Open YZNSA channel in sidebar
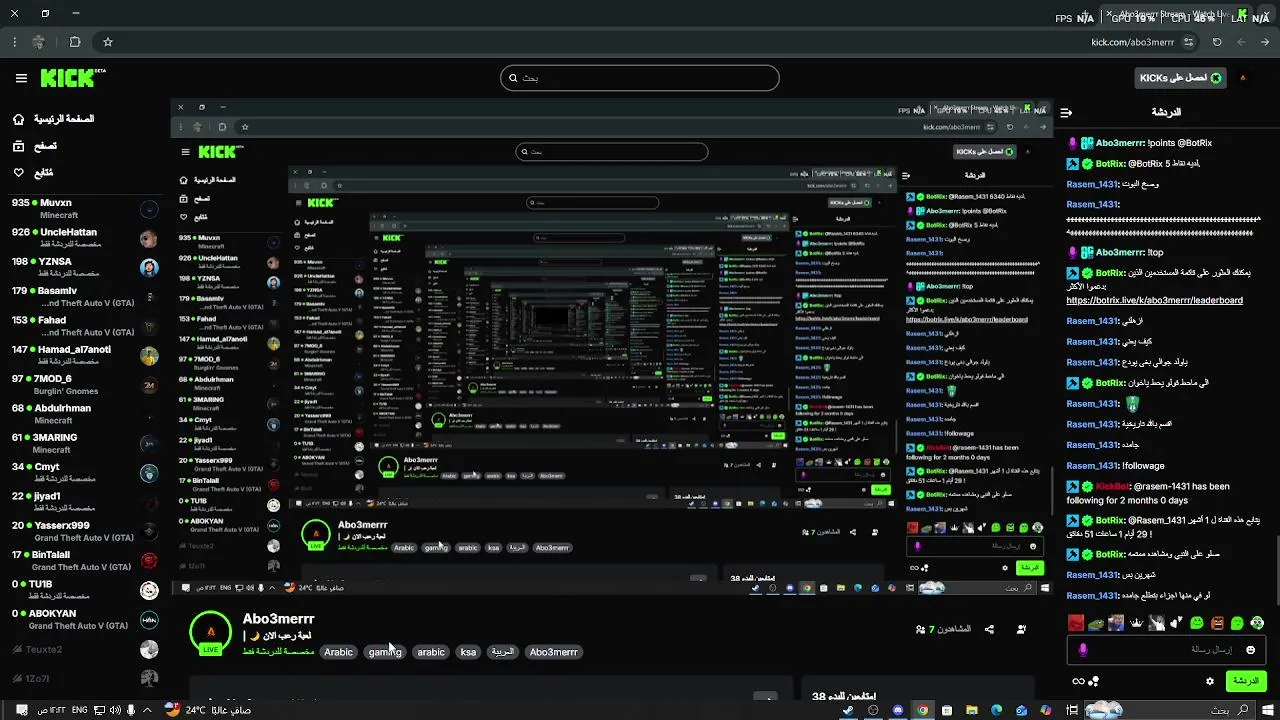This screenshot has height=720, width=1280. (x=84, y=267)
